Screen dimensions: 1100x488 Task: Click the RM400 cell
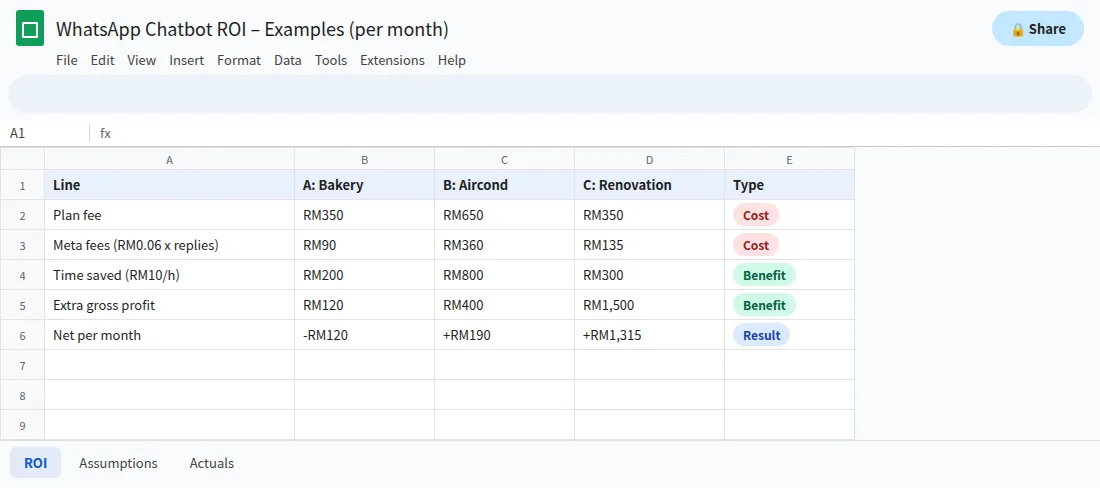[x=504, y=305]
